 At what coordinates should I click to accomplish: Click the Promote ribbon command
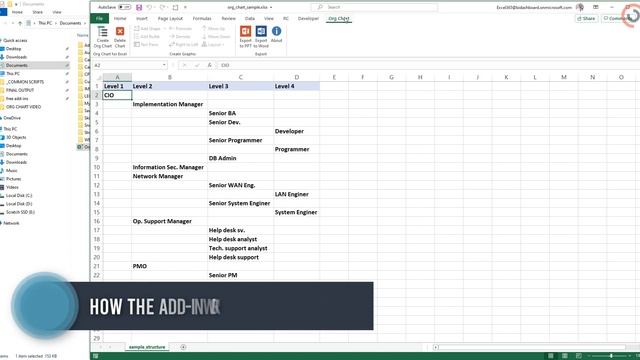tap(180, 29)
